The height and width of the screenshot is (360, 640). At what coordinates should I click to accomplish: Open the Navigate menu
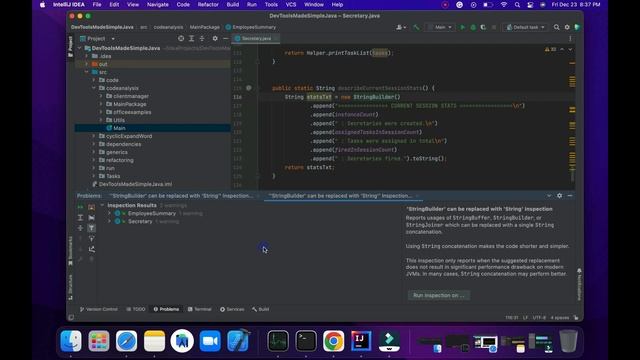pos(158,4)
